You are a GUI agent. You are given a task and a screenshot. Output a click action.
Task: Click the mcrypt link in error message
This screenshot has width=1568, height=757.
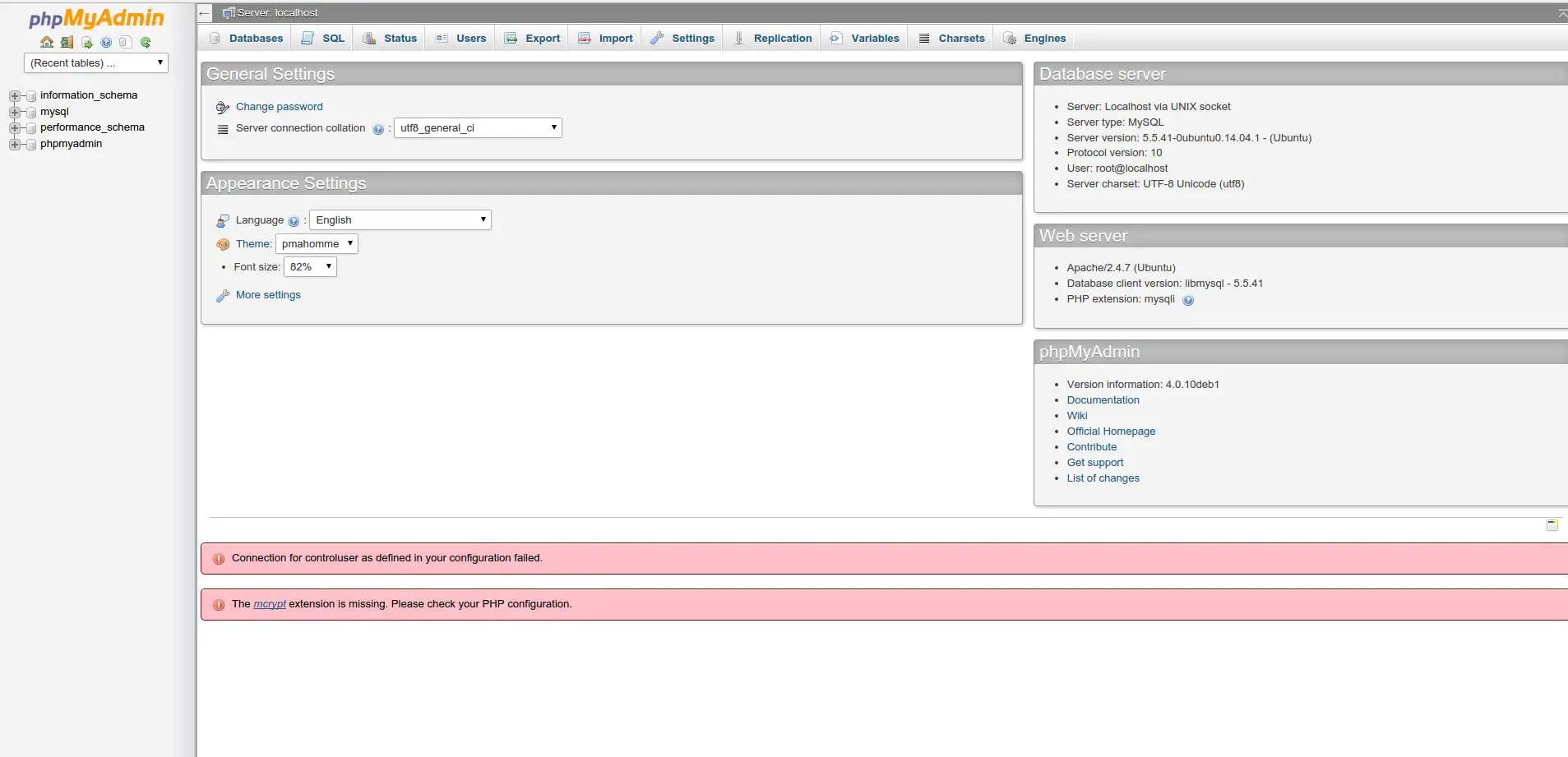click(x=270, y=604)
